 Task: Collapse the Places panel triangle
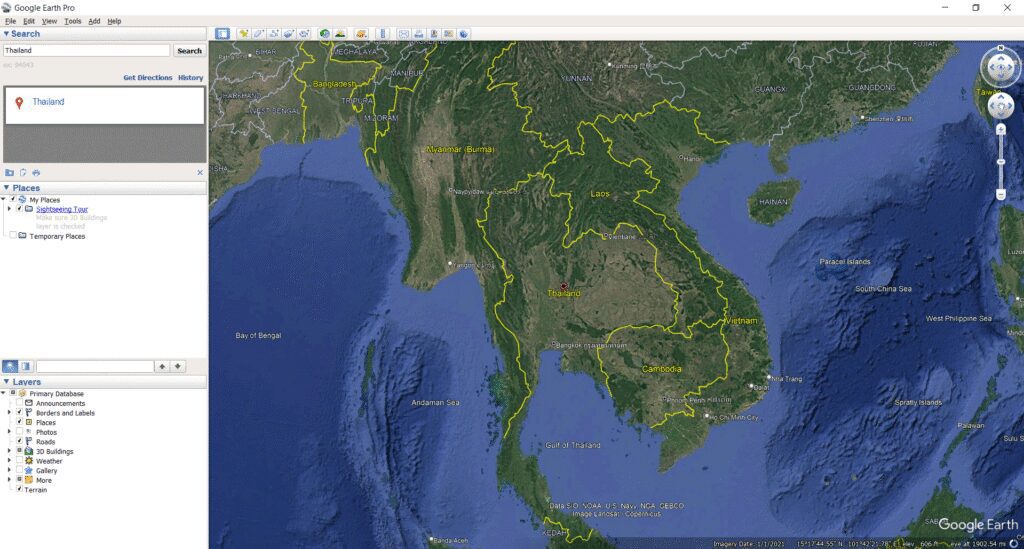(7, 187)
